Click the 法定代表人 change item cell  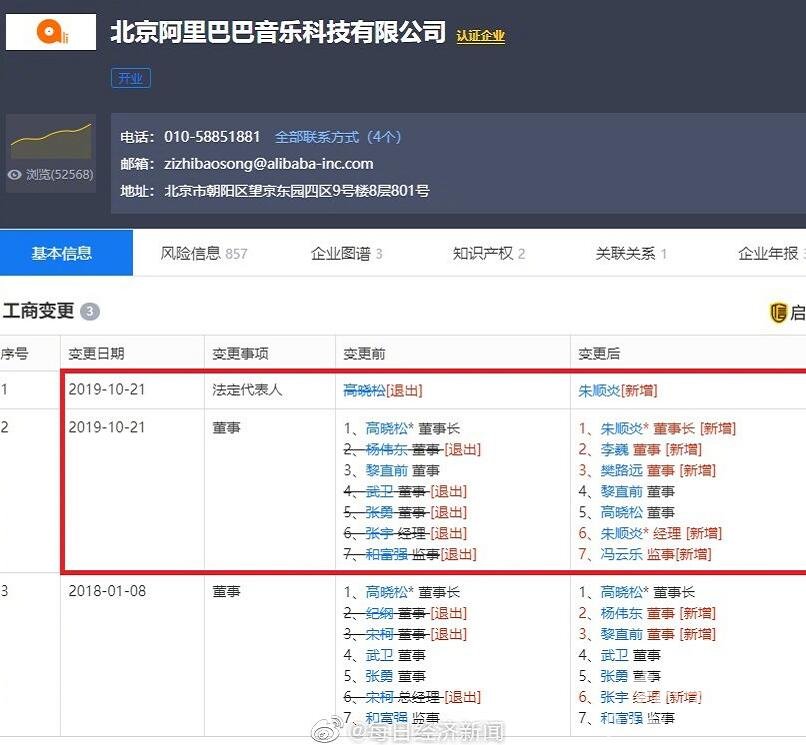pyautogui.click(x=247, y=390)
